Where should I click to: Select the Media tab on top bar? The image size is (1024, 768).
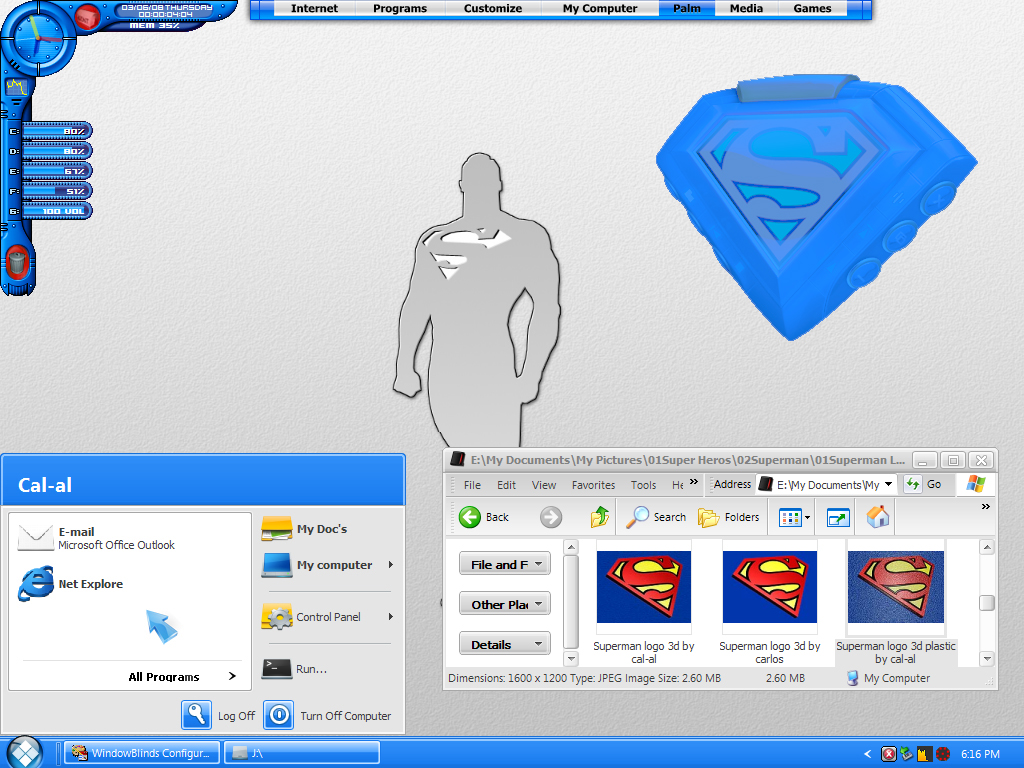pyautogui.click(x=746, y=8)
